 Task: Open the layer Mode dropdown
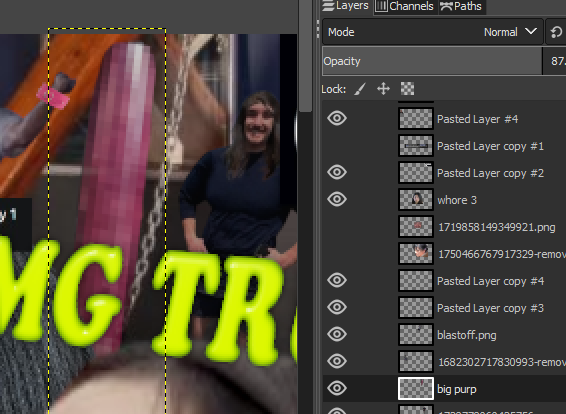point(432,32)
